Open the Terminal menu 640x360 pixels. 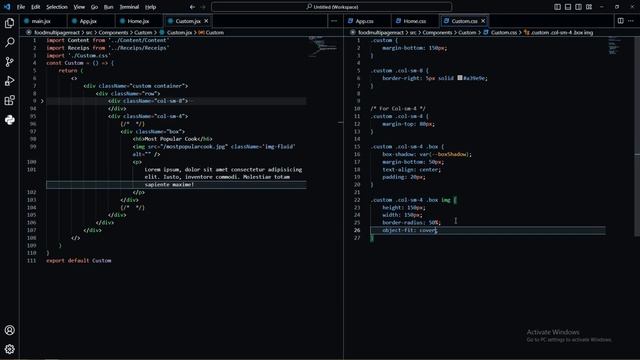(129, 7)
